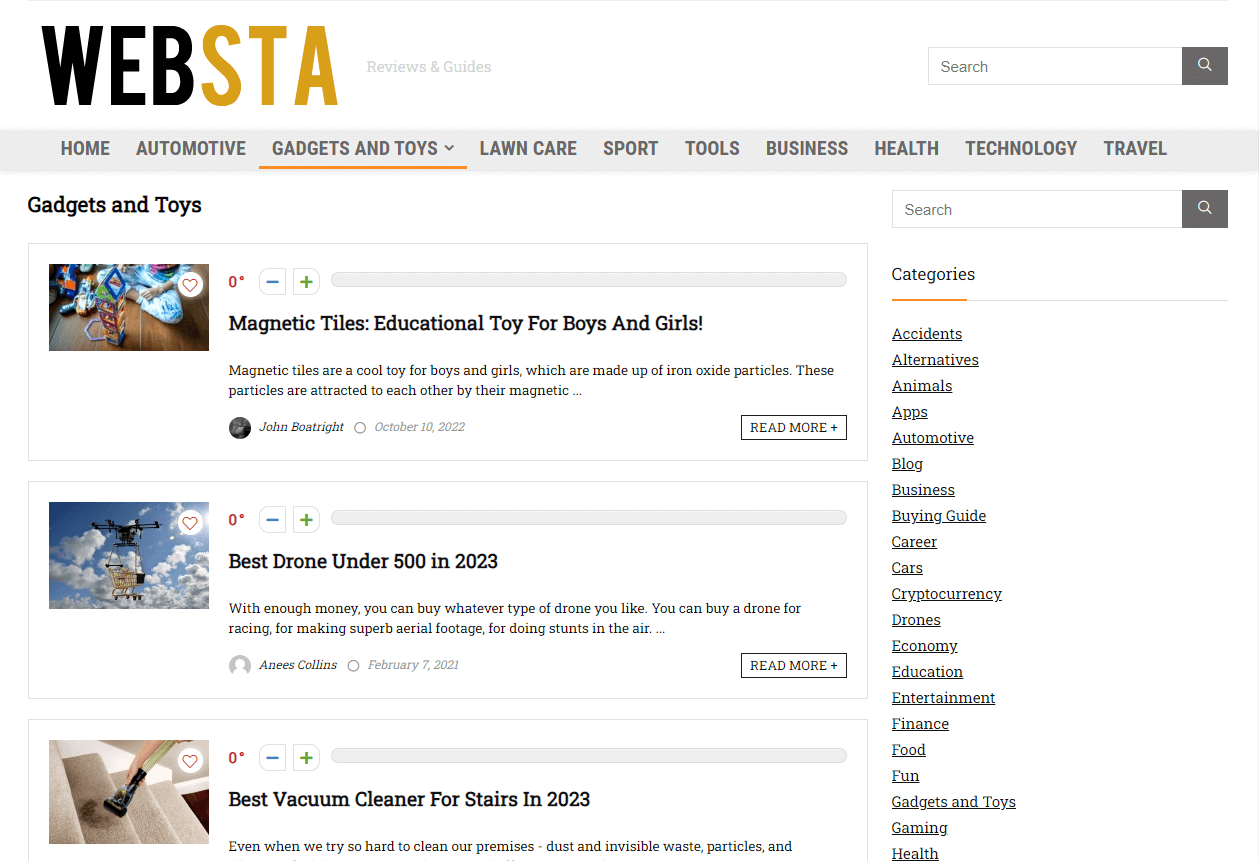Image resolution: width=1259 pixels, height=861 pixels.
Task: Click the sidebar search magnifier button
Action: point(1204,209)
